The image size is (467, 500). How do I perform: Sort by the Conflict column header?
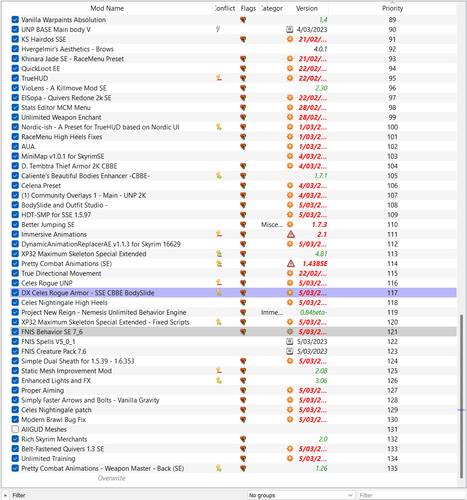[x=225, y=8]
